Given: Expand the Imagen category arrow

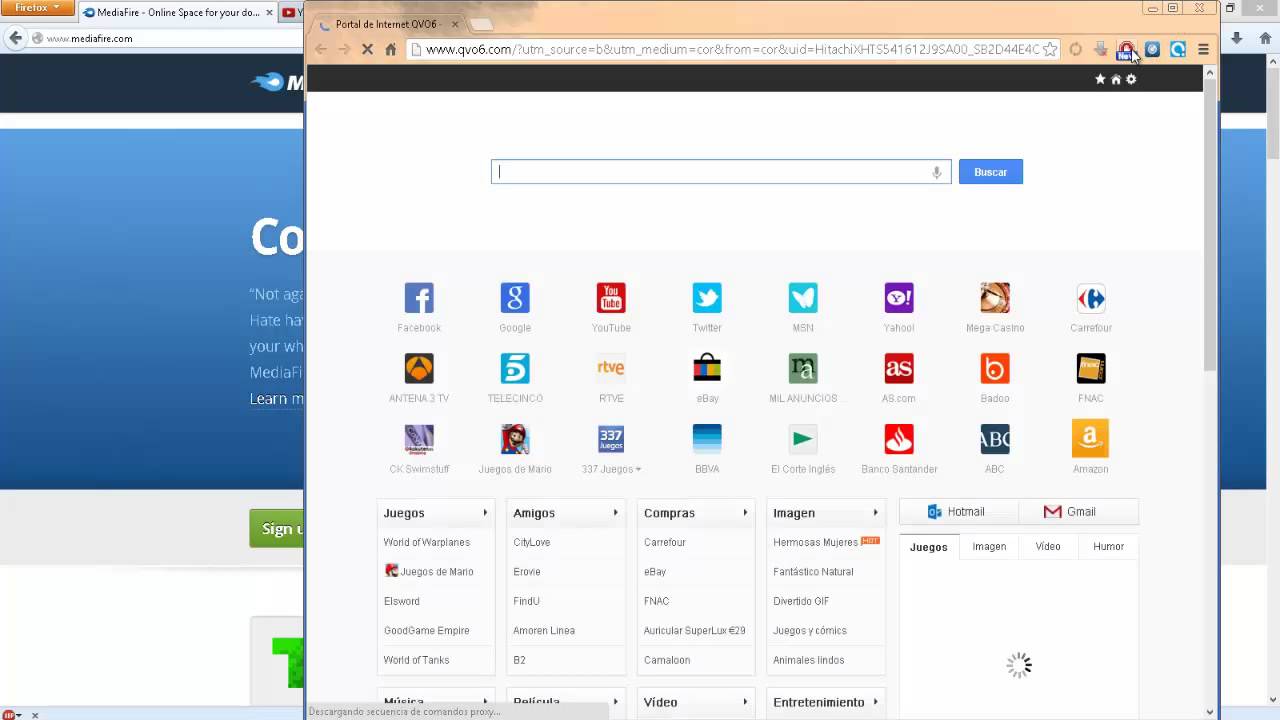Looking at the screenshot, I should point(875,513).
